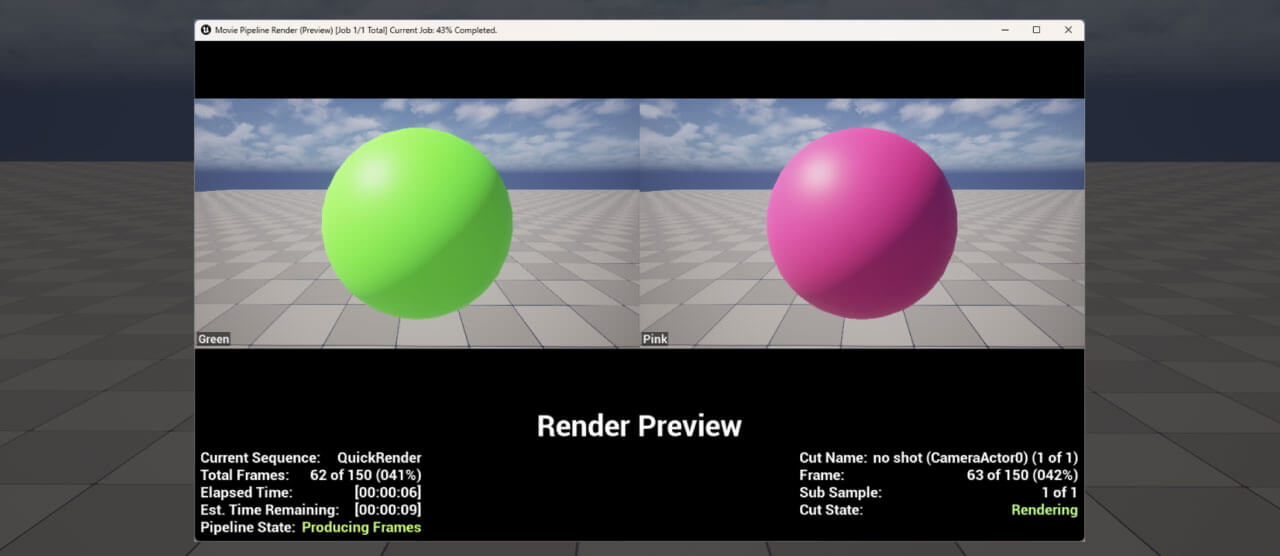Click the Rendering cut state text
Image resolution: width=1280 pixels, height=556 pixels.
coord(1044,510)
